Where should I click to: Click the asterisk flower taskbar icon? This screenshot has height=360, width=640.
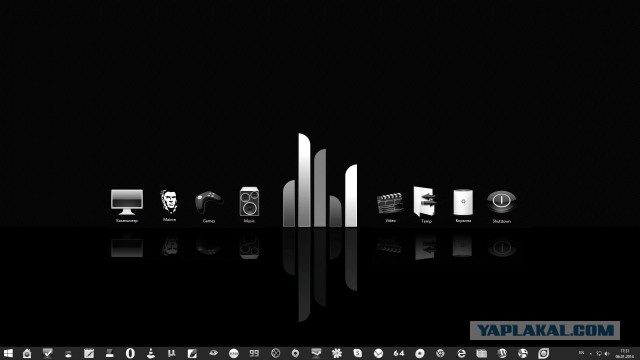[x=337, y=353]
